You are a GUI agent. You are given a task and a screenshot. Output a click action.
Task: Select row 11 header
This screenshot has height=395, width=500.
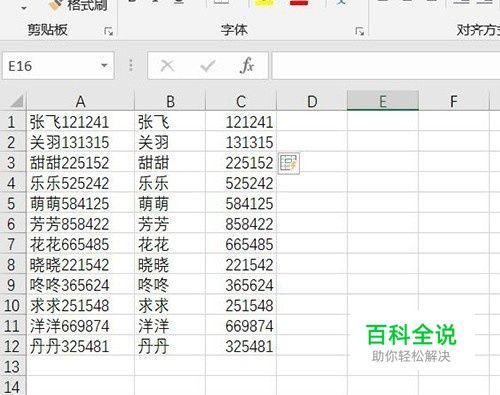click(13, 326)
